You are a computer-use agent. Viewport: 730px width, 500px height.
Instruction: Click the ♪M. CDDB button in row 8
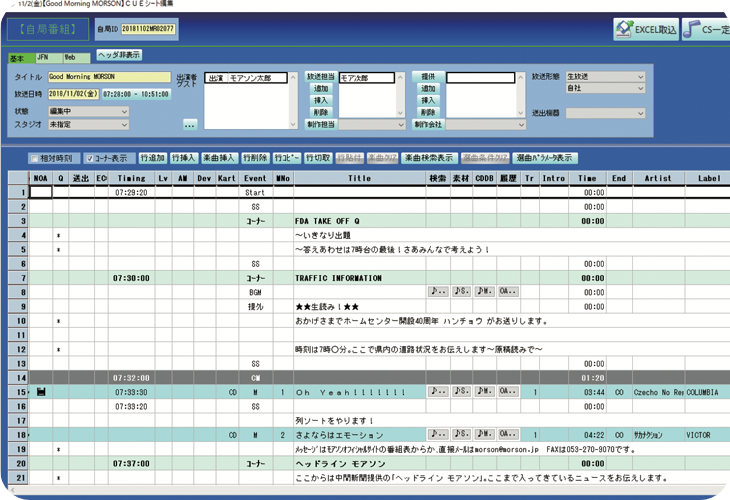pyautogui.click(x=484, y=291)
